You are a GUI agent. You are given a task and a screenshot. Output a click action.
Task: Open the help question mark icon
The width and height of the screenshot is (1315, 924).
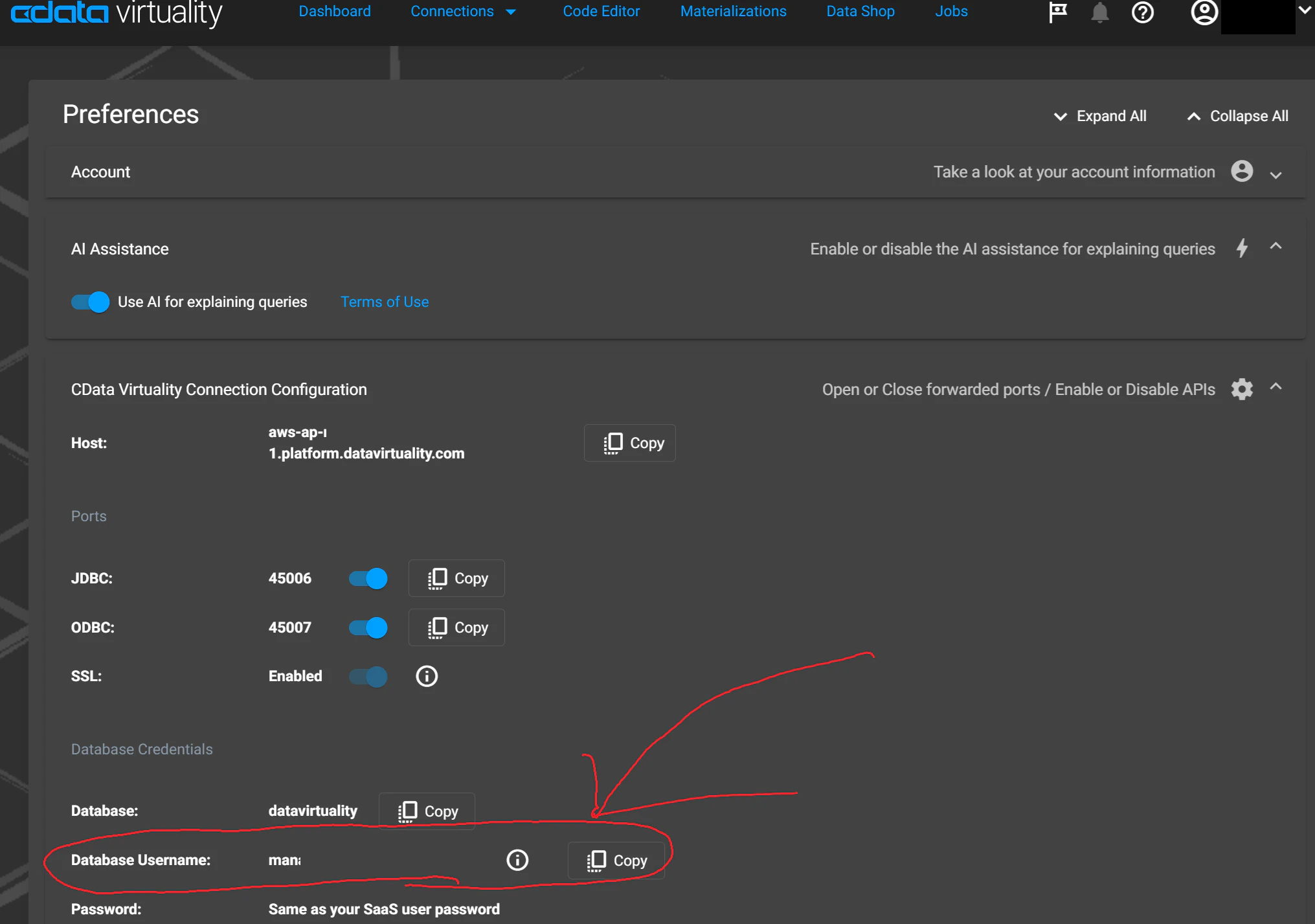pyautogui.click(x=1143, y=12)
